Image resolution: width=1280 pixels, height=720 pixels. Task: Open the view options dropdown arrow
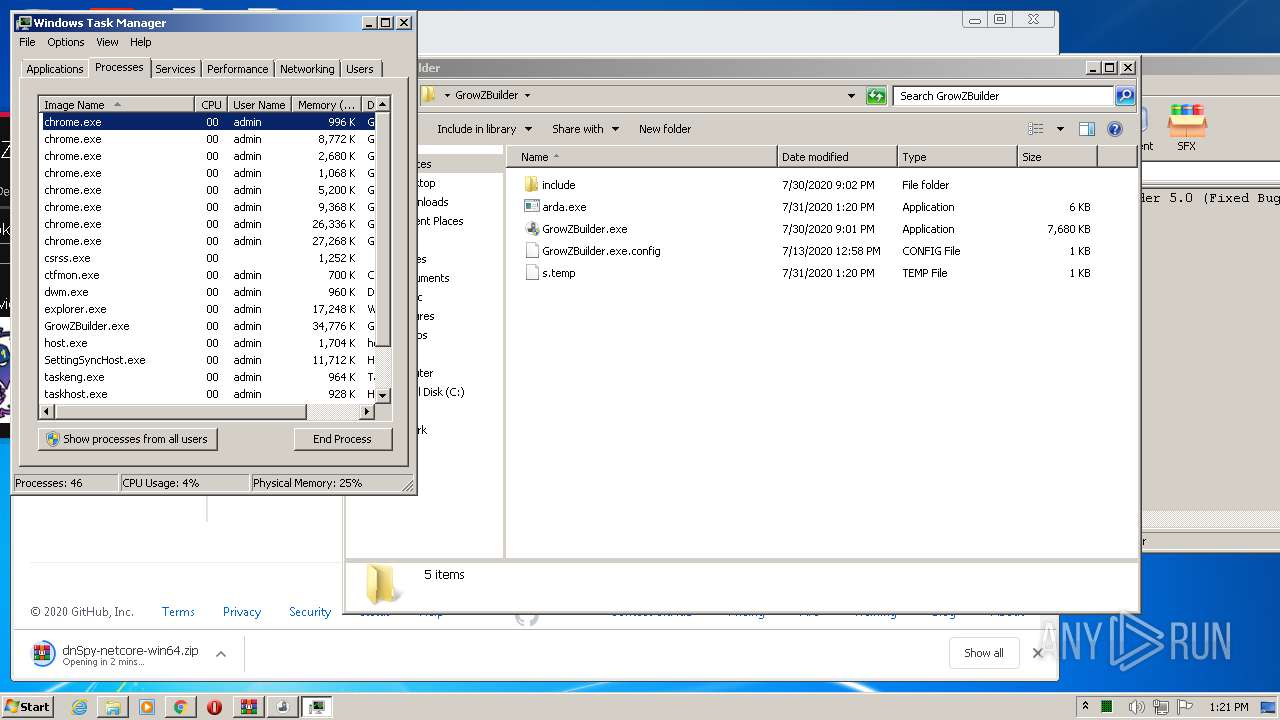(1060, 129)
